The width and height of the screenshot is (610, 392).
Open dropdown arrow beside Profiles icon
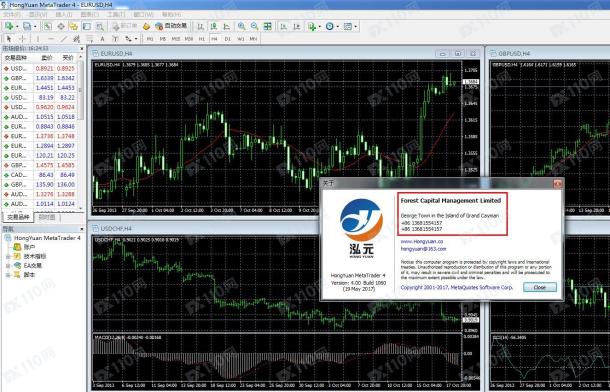click(35, 26)
